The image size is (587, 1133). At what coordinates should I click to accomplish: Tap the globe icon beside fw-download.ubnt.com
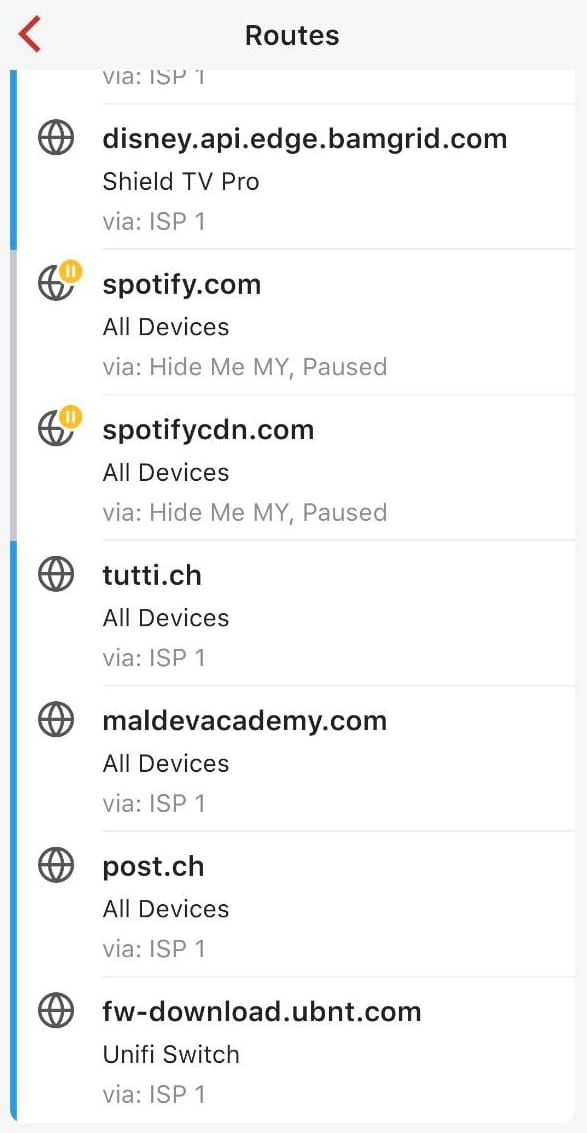pyautogui.click(x=56, y=1010)
